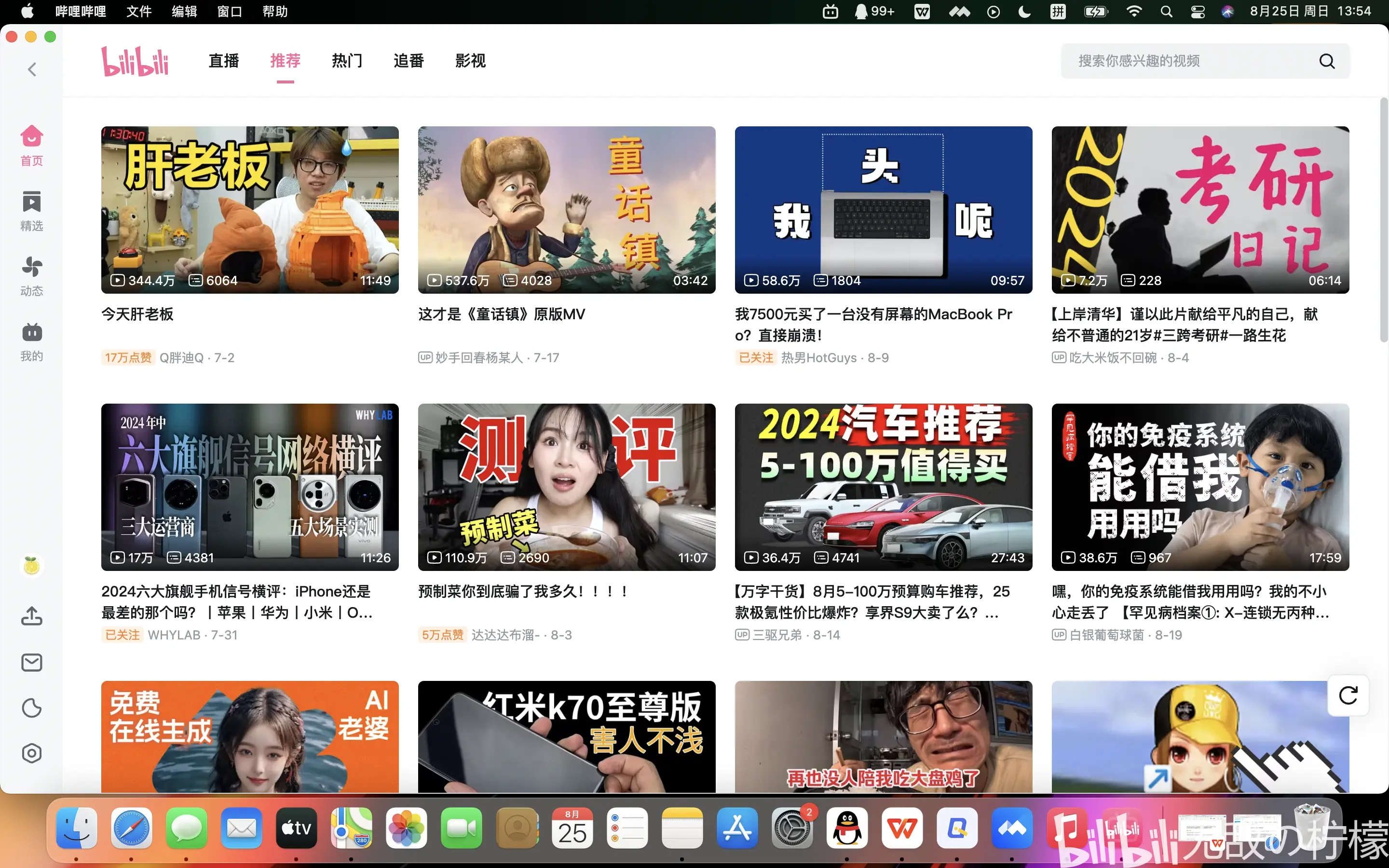Open uploader 吃大米饭不回碗
Viewport: 1389px width, 868px height.
click(x=1113, y=358)
